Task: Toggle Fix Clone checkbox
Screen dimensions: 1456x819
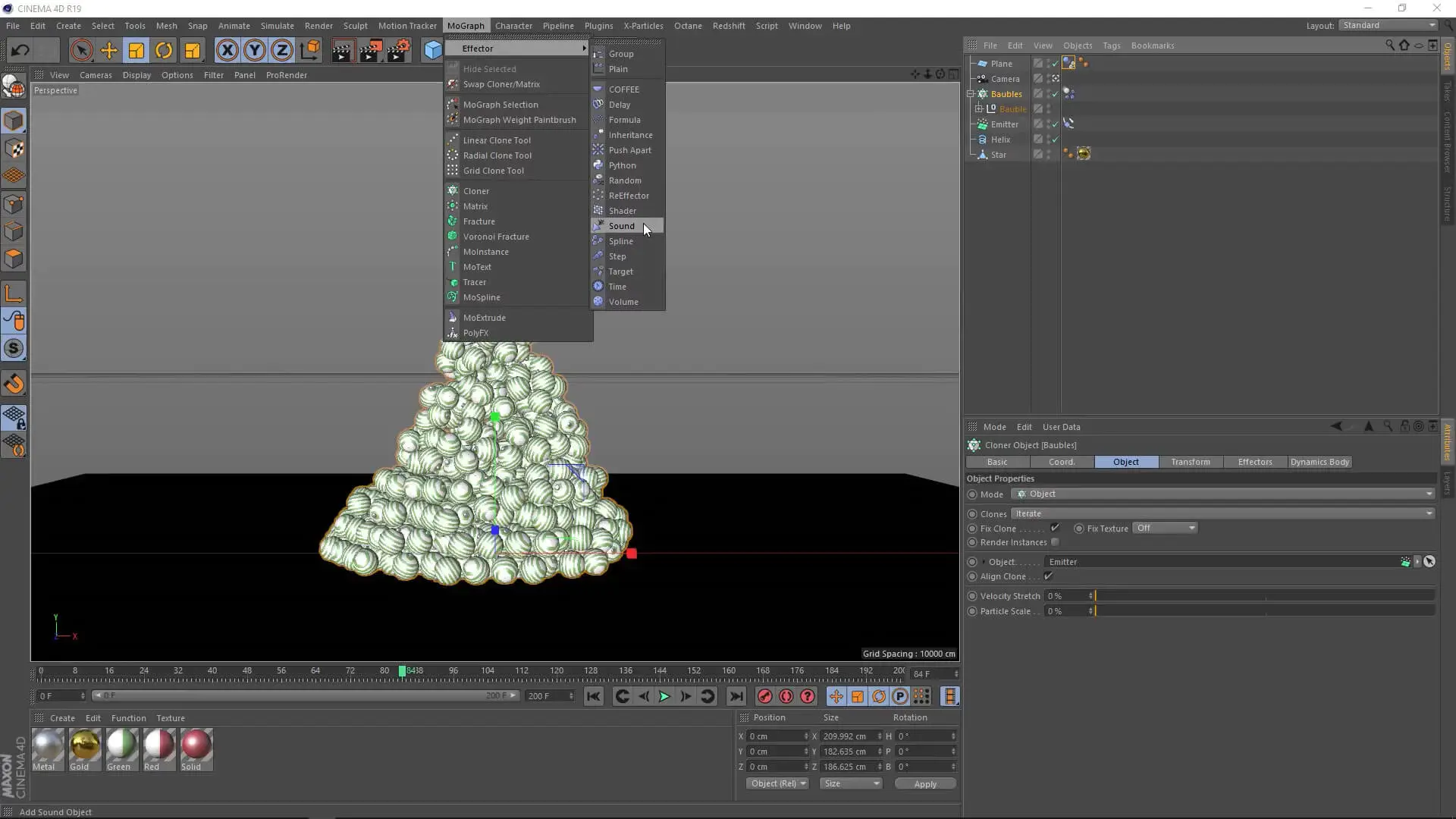Action: tap(1055, 528)
